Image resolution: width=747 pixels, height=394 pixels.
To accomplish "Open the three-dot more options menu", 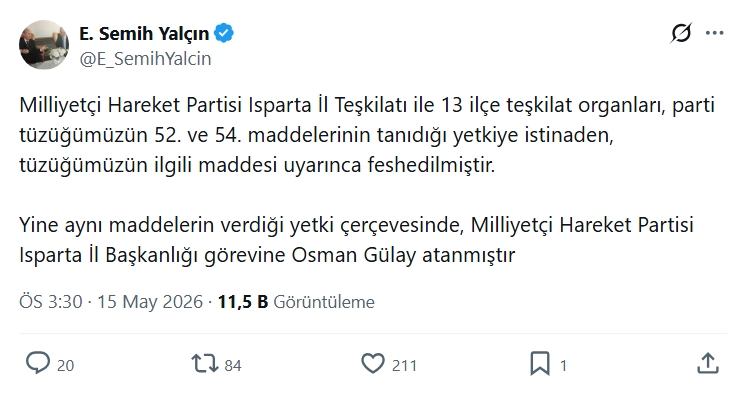I will click(715, 33).
